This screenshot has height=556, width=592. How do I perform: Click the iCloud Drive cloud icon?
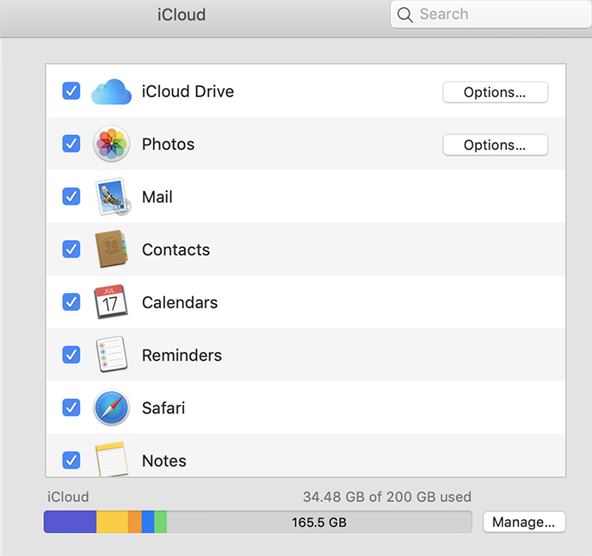click(x=111, y=92)
